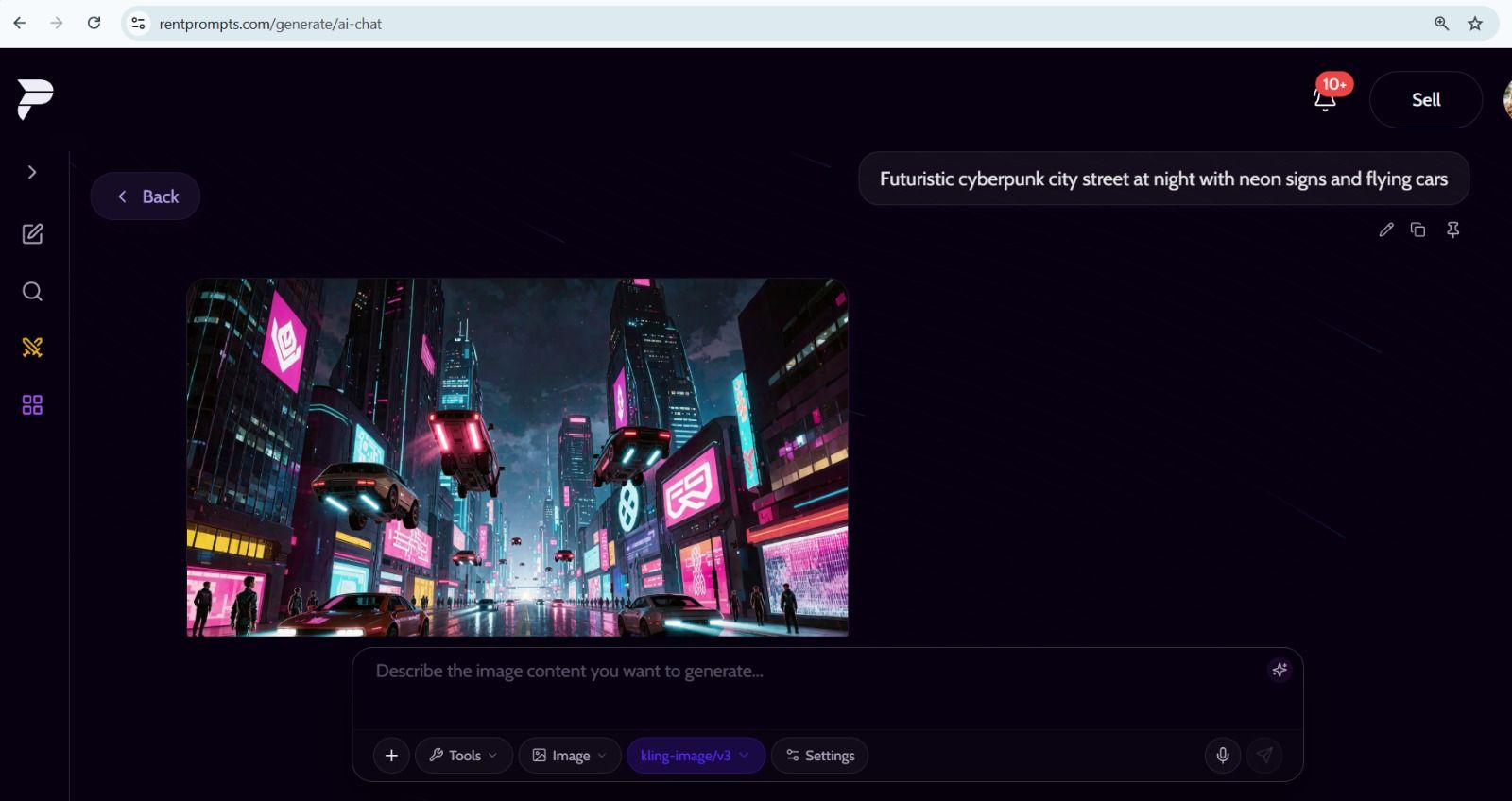Image resolution: width=1512 pixels, height=801 pixels.
Task: Expand the left sidebar chevron
Action: click(x=32, y=172)
